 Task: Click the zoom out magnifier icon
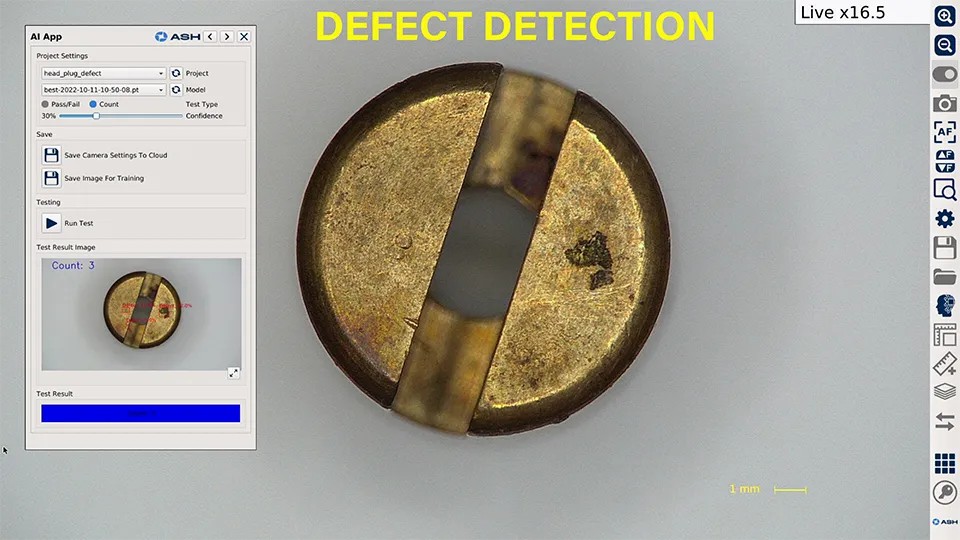click(x=944, y=45)
